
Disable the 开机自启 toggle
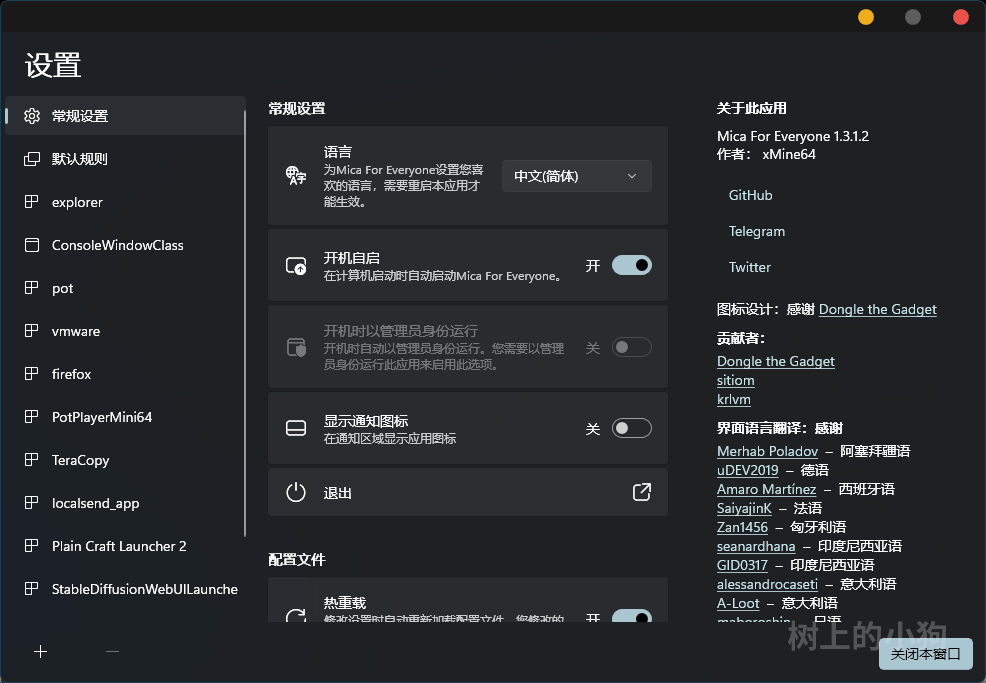coord(631,265)
